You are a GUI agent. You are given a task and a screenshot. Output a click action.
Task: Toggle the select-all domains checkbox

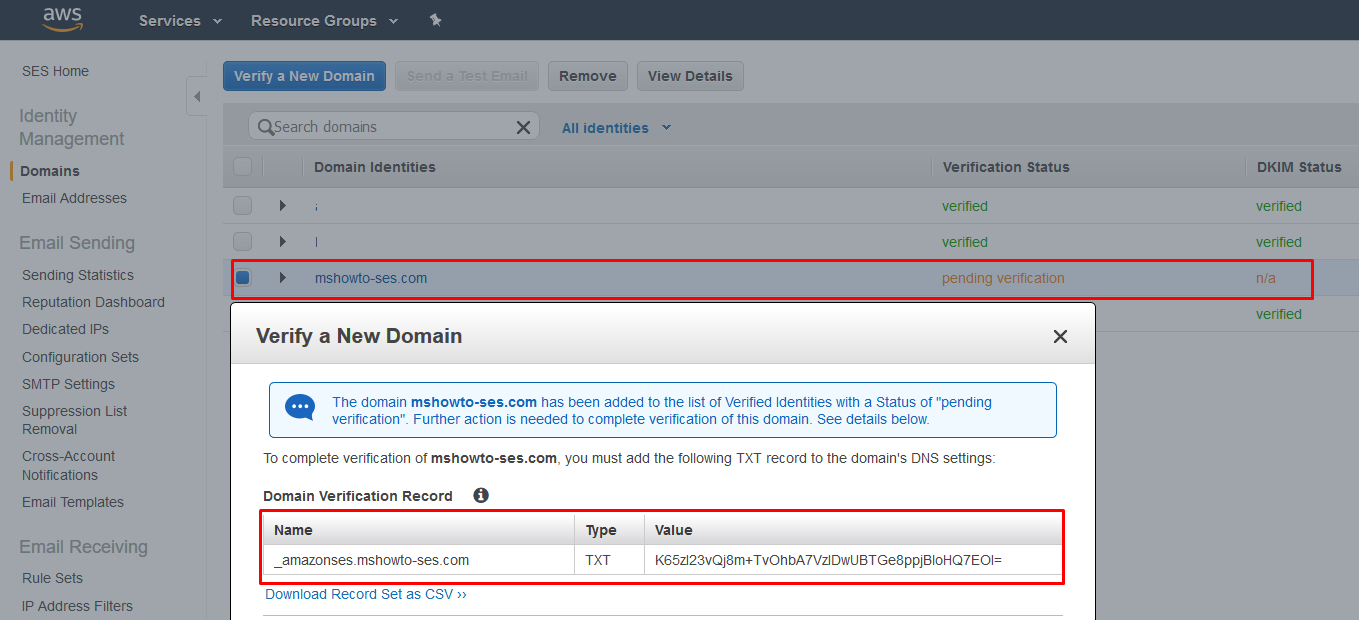tap(242, 167)
